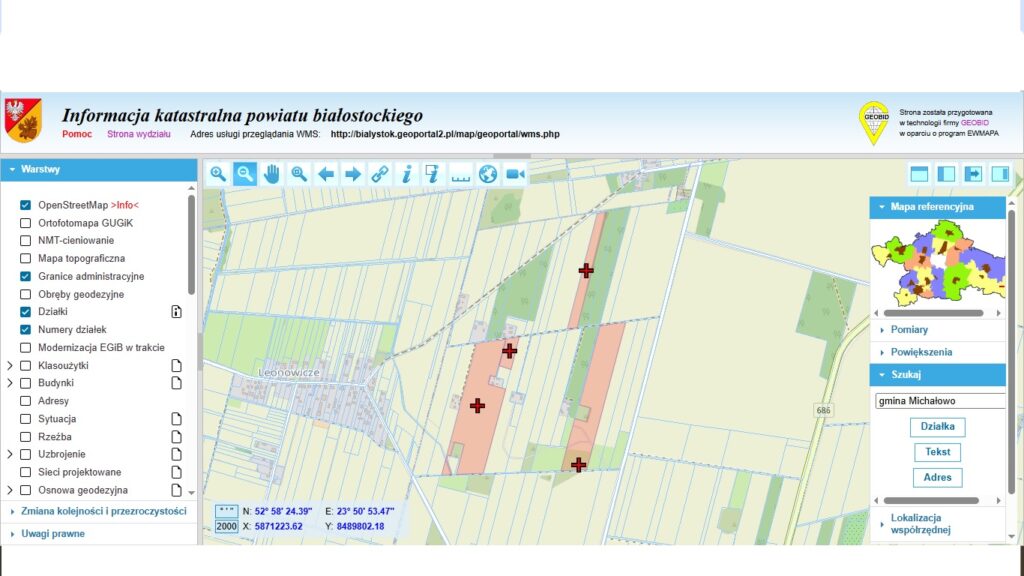Click the Adres search button
The width and height of the screenshot is (1024, 576).
(x=937, y=477)
